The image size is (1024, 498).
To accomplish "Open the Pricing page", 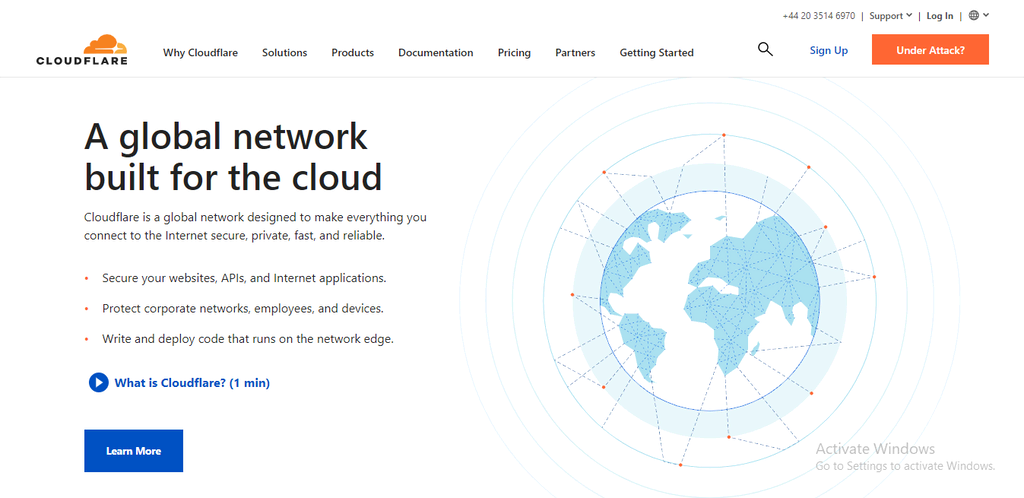I will (x=514, y=53).
